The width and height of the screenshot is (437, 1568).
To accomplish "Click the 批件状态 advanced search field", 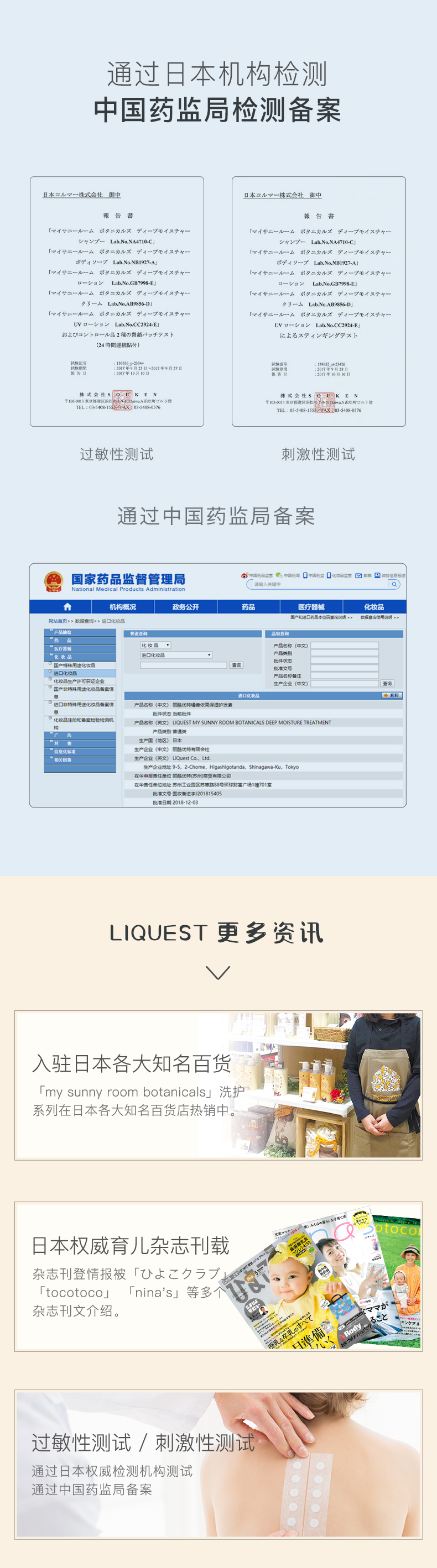I will (x=345, y=660).
